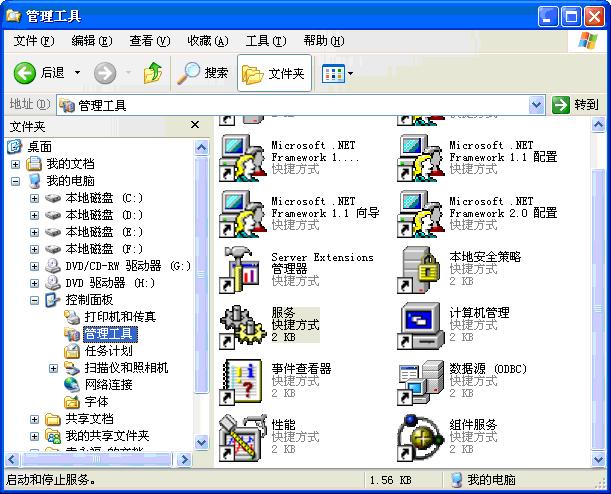Click folder tree scroll left arrow
The image size is (611, 494).
12,460
